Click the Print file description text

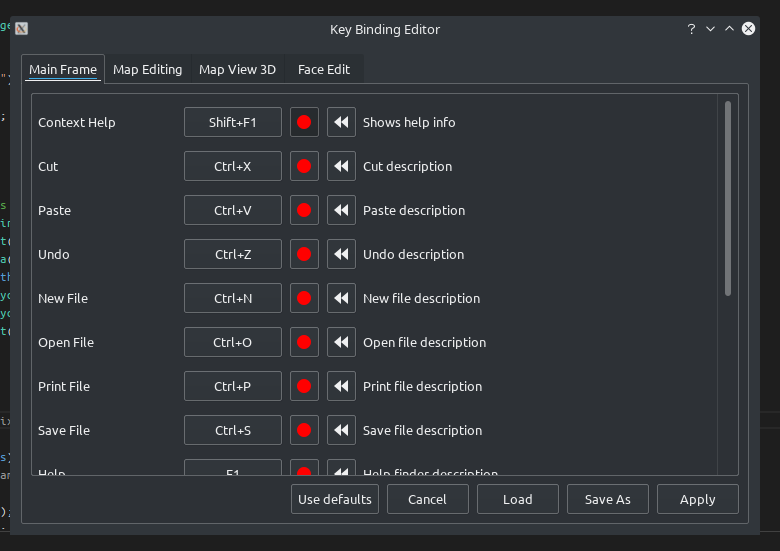pos(422,386)
